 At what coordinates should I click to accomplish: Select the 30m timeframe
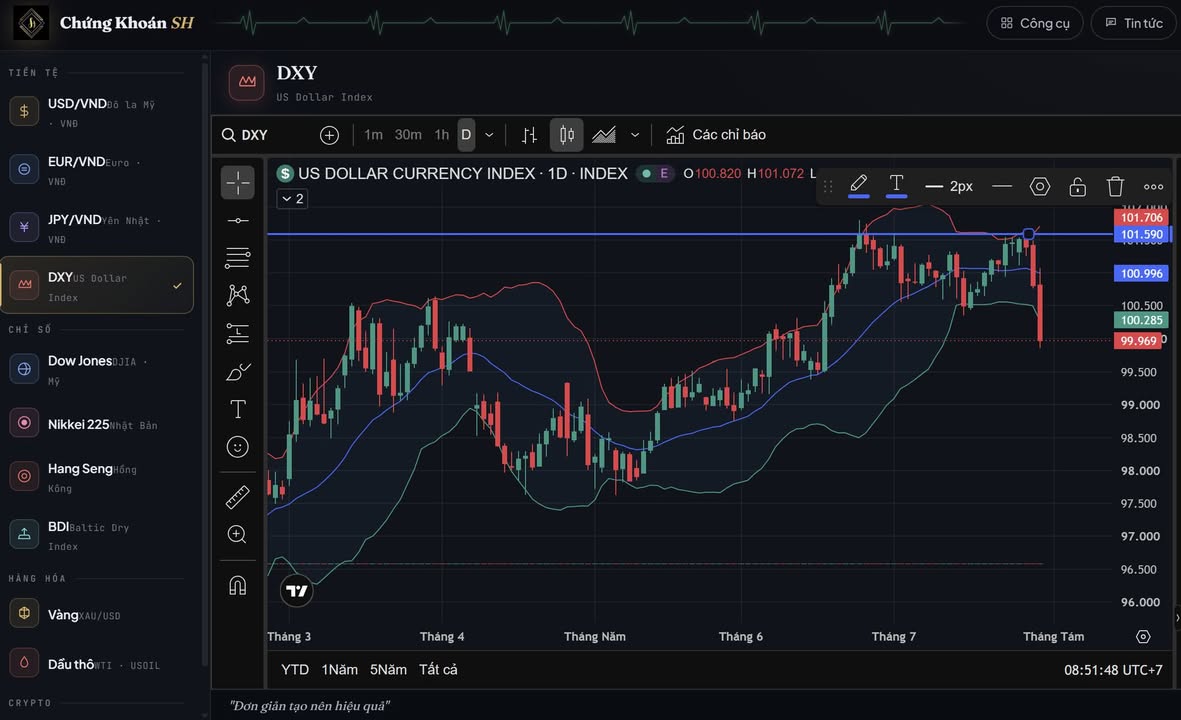[x=407, y=135]
